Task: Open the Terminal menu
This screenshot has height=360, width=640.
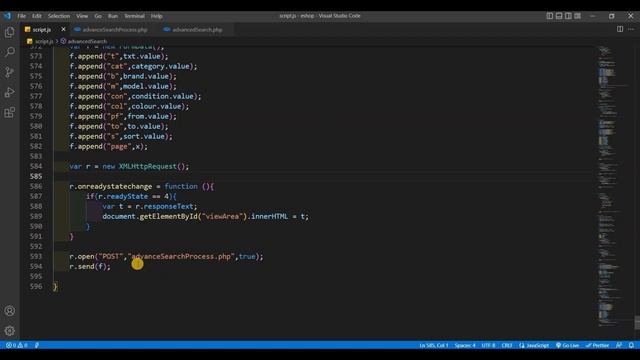Action: (x=134, y=16)
